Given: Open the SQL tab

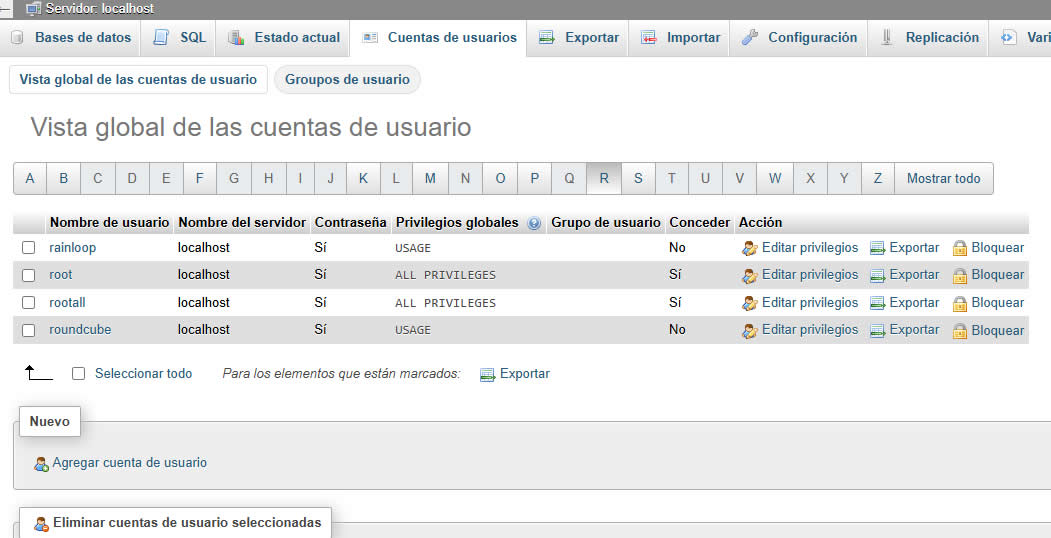Looking at the screenshot, I should click(181, 38).
